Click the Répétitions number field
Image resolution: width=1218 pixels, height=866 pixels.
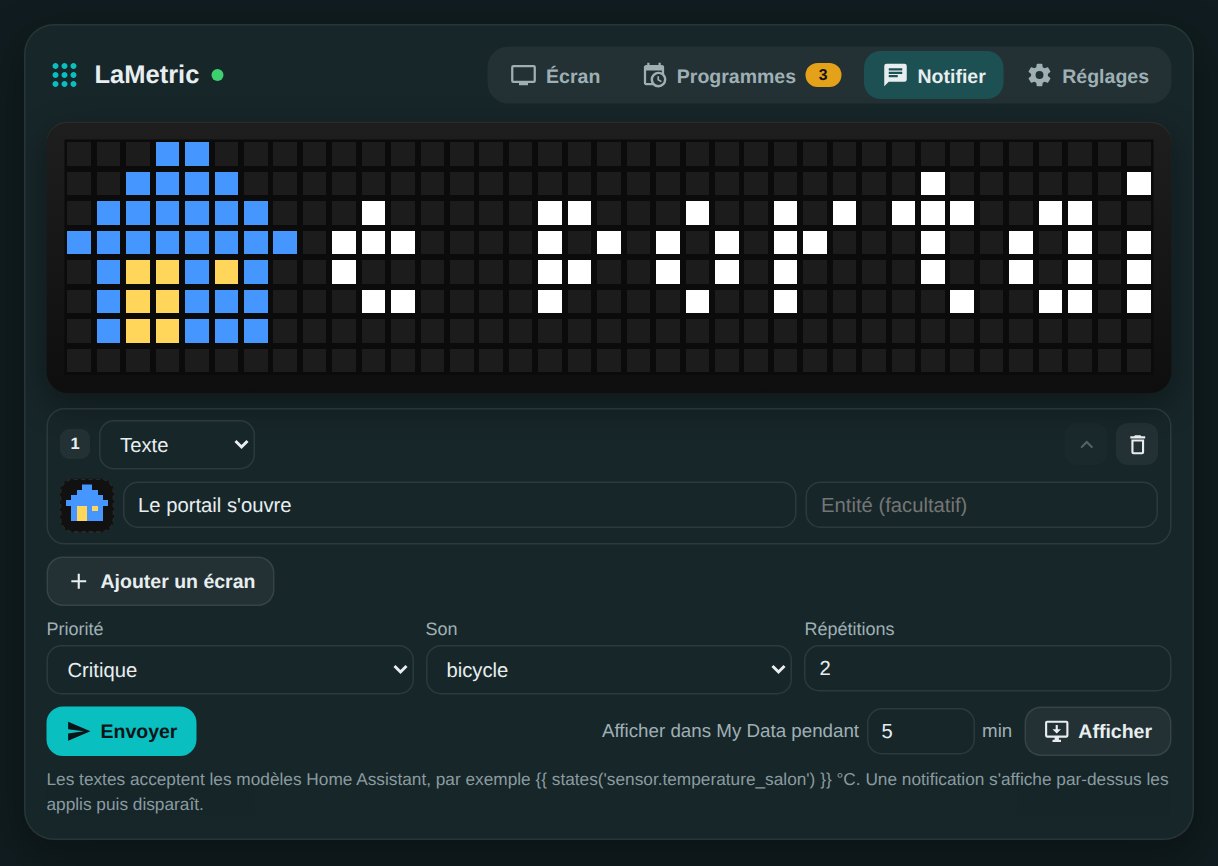(987, 668)
